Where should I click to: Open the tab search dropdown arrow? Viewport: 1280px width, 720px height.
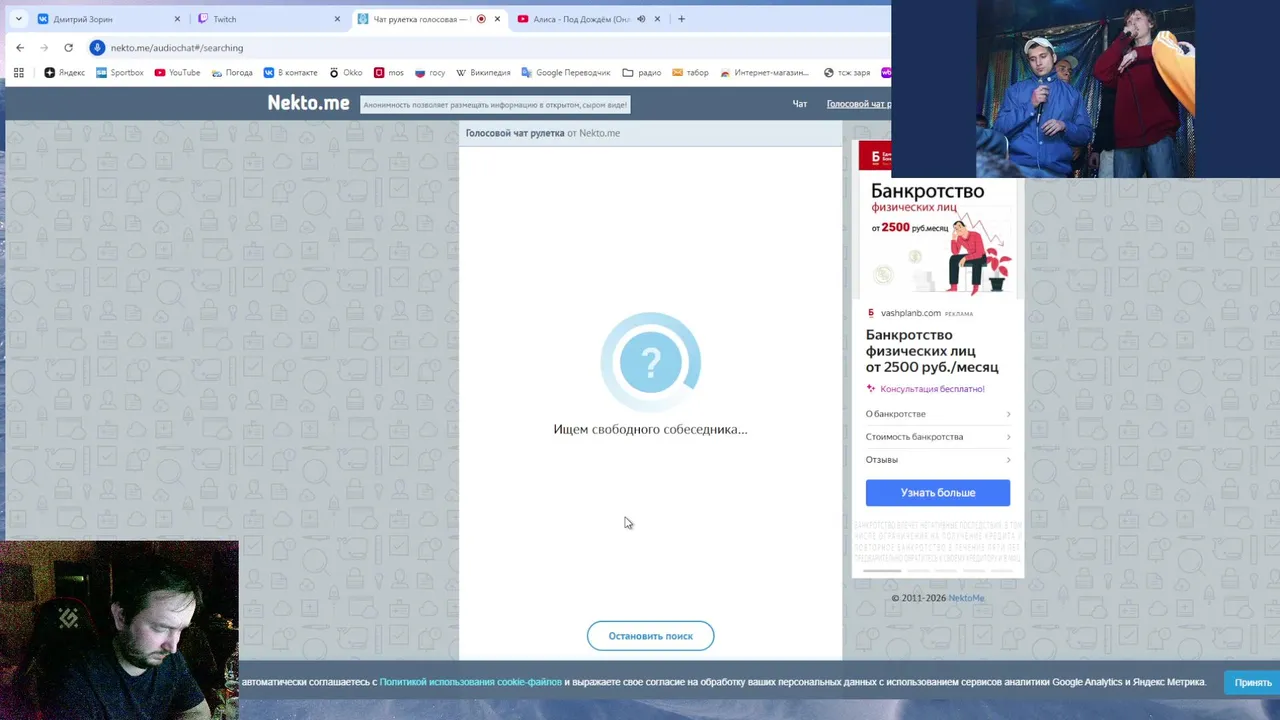point(18,19)
